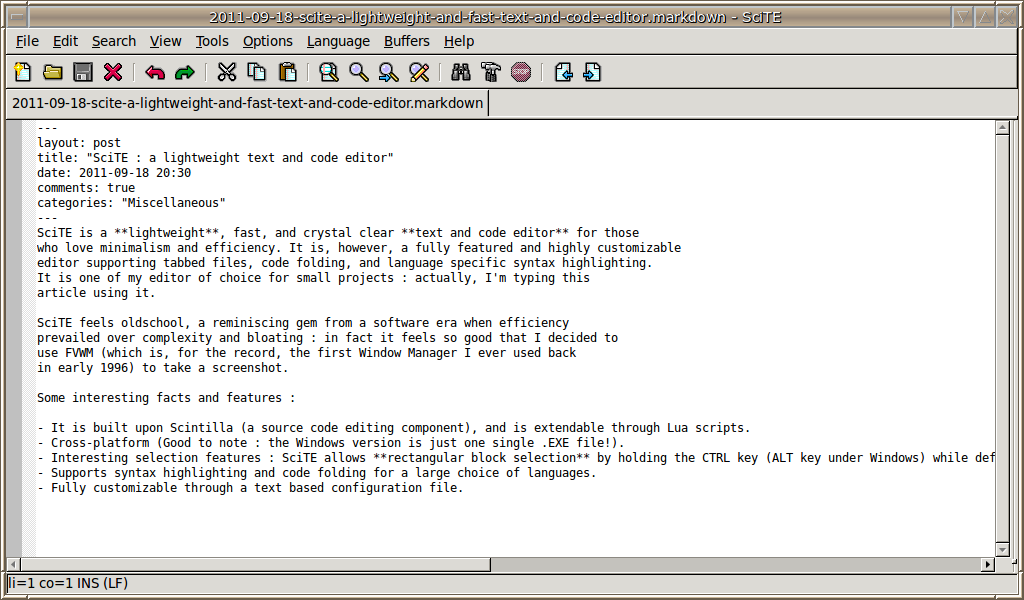Switch to next buffer icon
1024x600 pixels.
point(592,72)
